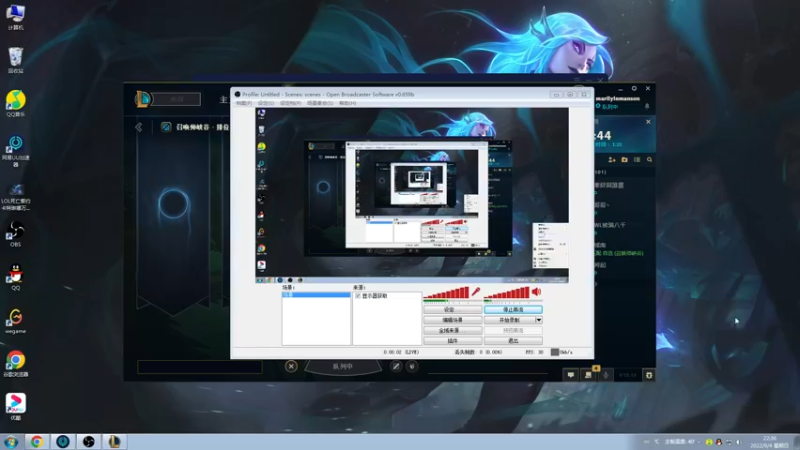Click the voice microphone icon in League client
Screen dimensions: 800x450
[606, 375]
